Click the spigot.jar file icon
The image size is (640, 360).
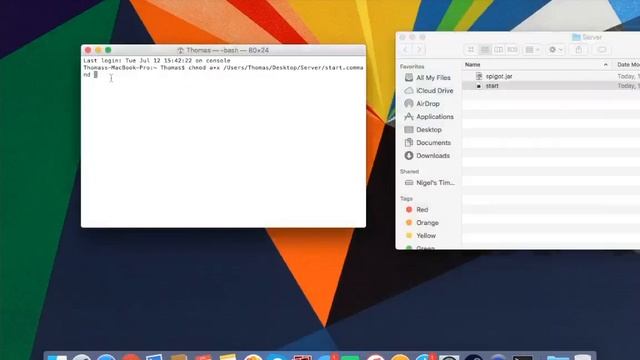coord(479,76)
